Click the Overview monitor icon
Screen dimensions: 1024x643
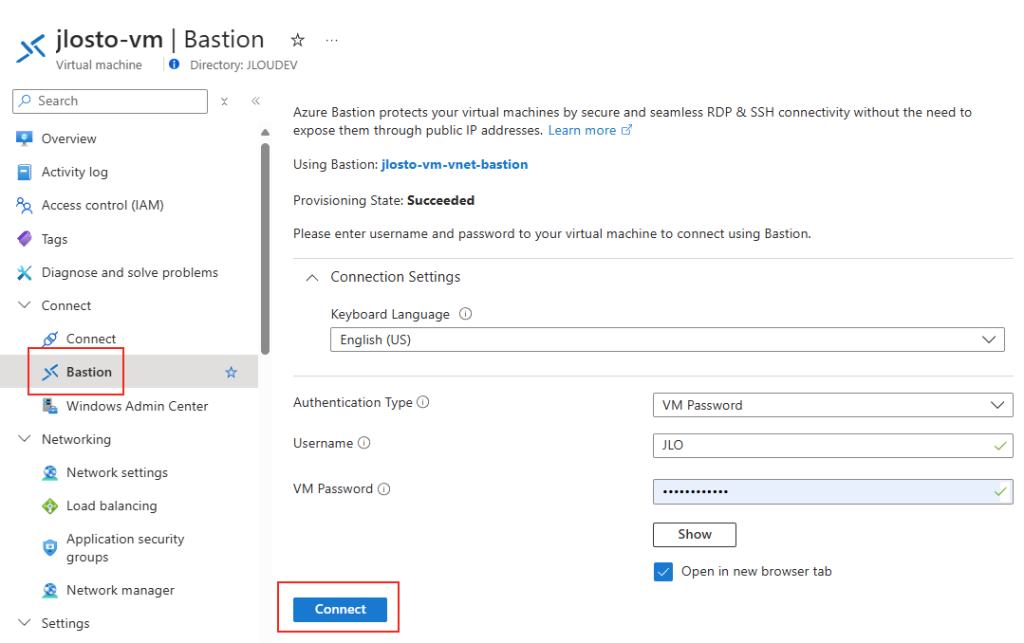(24, 138)
